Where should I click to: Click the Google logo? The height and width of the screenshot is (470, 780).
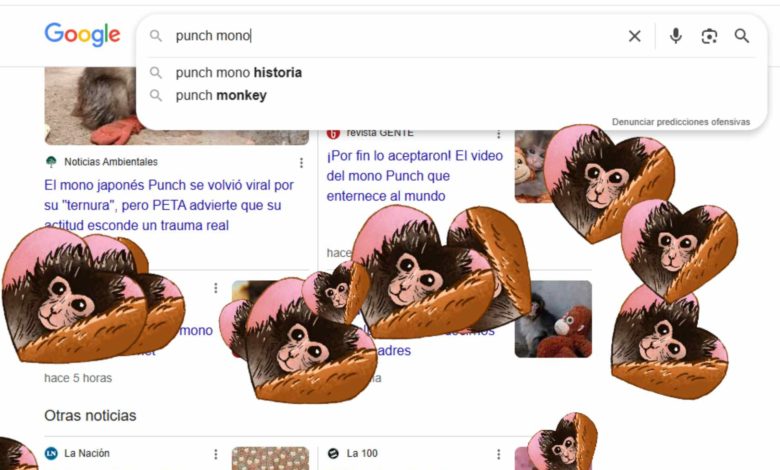[x=82, y=34]
